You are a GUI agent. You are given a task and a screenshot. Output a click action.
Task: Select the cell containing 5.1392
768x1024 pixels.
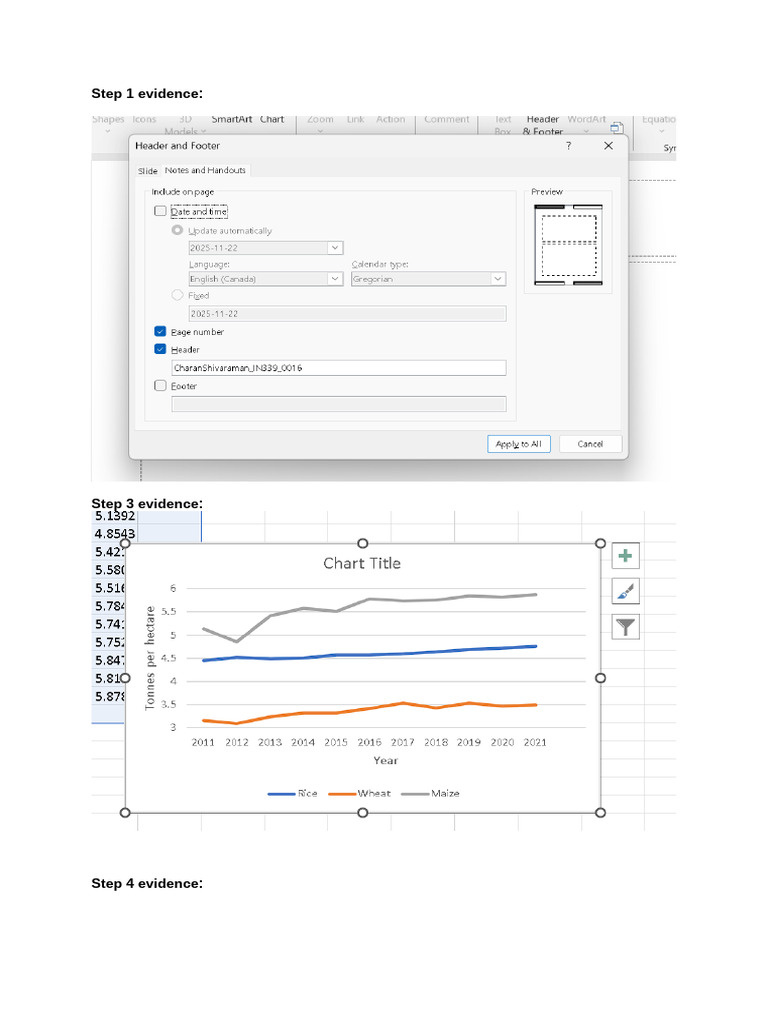(114, 516)
